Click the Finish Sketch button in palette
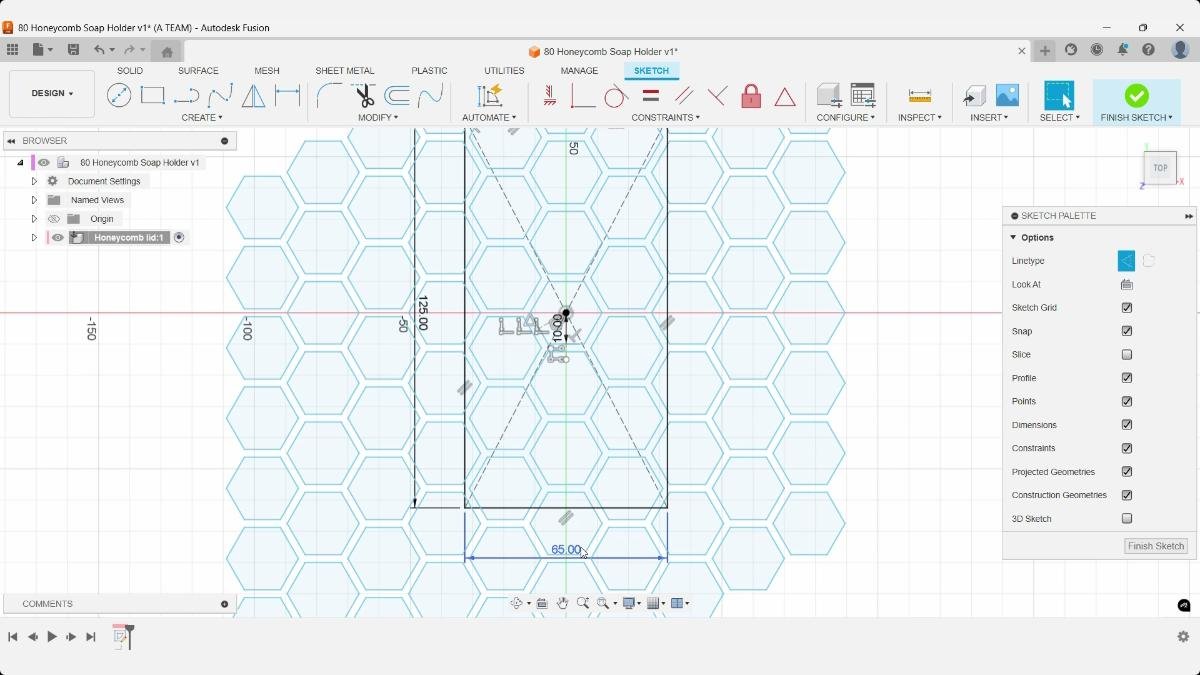The image size is (1200, 675). [1156, 546]
